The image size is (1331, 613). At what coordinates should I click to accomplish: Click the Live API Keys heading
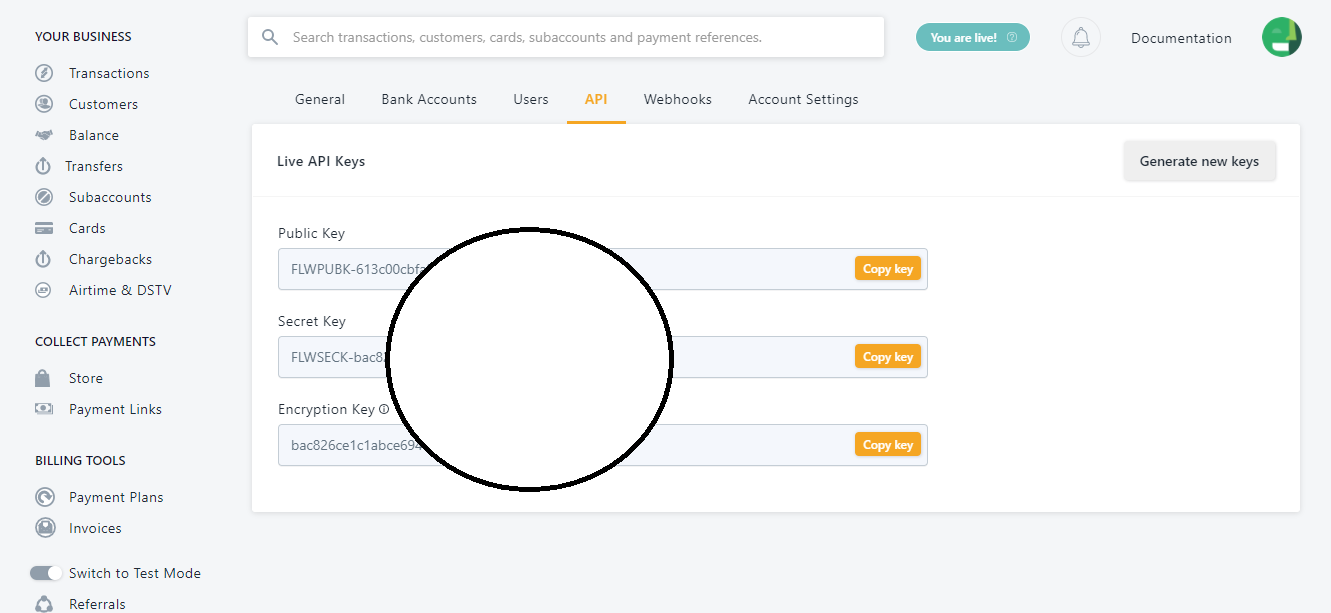(321, 161)
